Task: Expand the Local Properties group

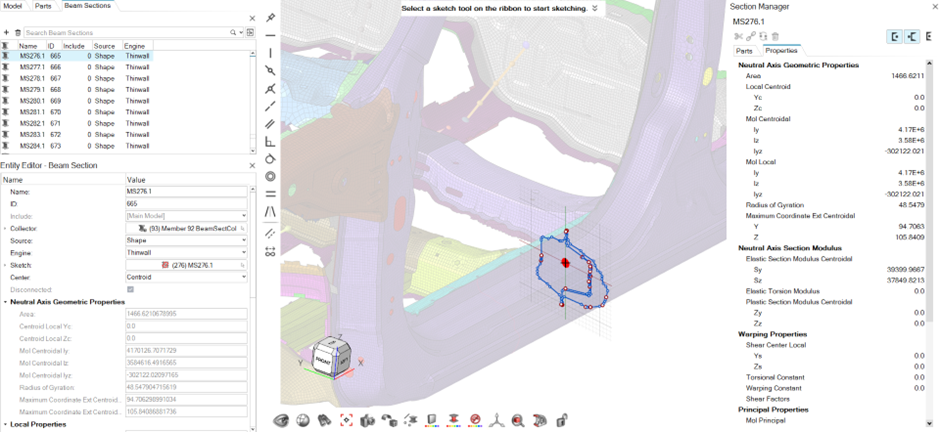Action: pos(5,425)
